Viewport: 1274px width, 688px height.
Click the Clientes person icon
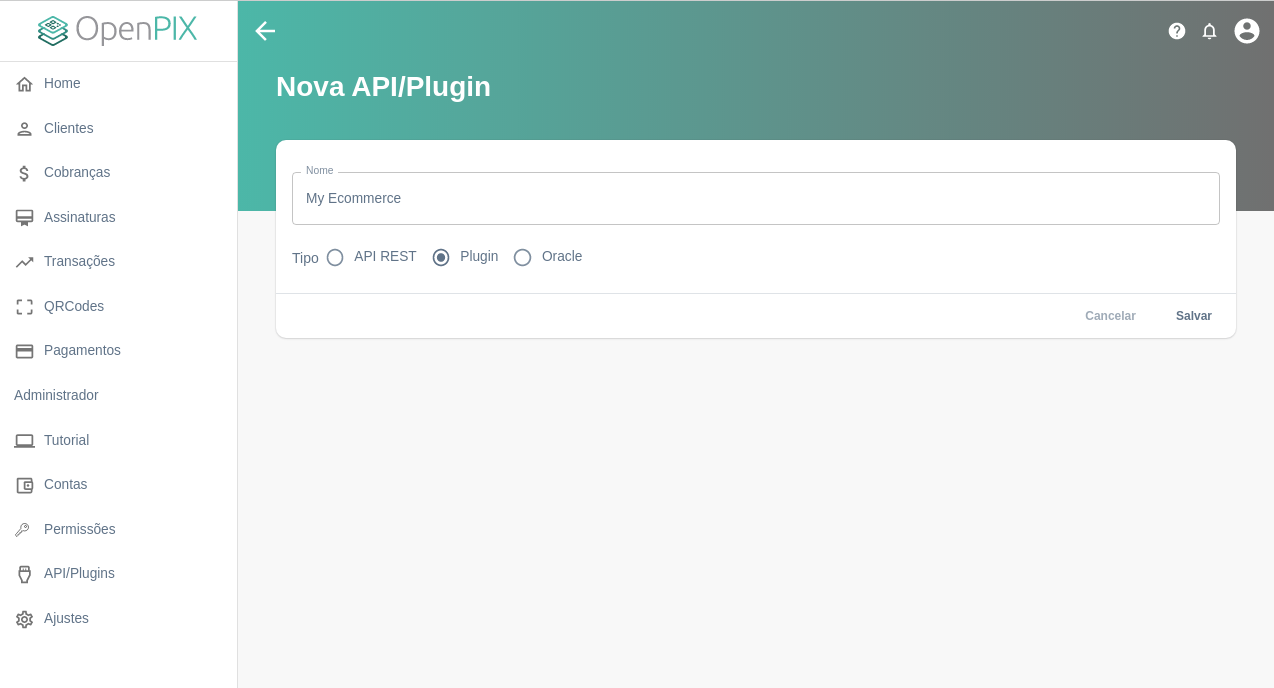click(x=24, y=128)
